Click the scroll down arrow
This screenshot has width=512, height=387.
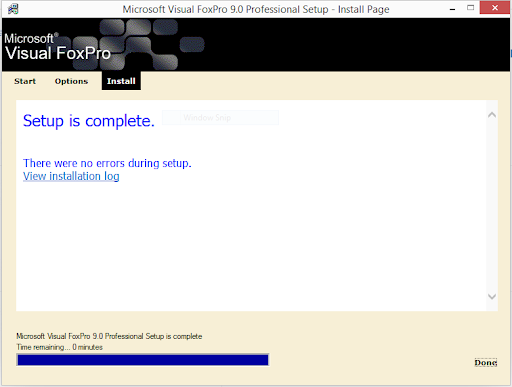point(492,296)
